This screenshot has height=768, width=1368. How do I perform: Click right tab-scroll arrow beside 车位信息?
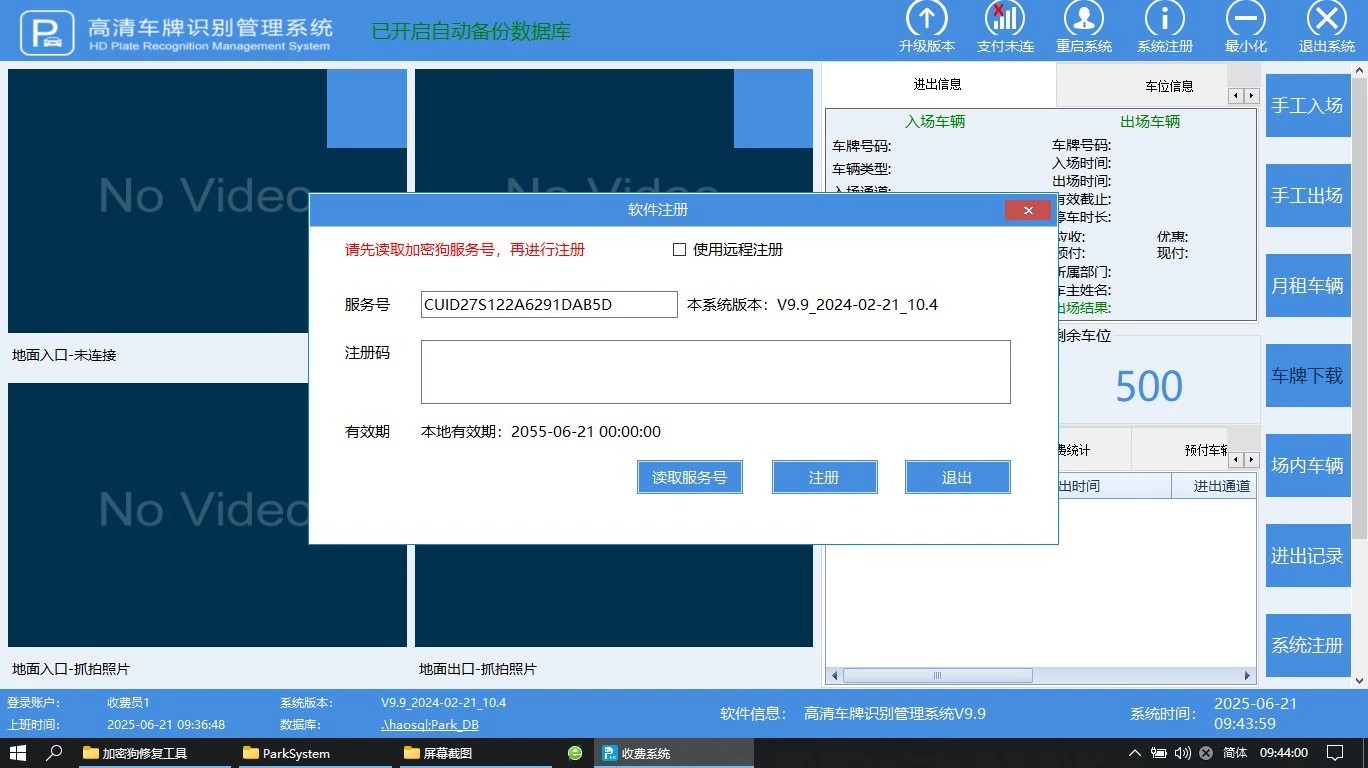[1251, 96]
